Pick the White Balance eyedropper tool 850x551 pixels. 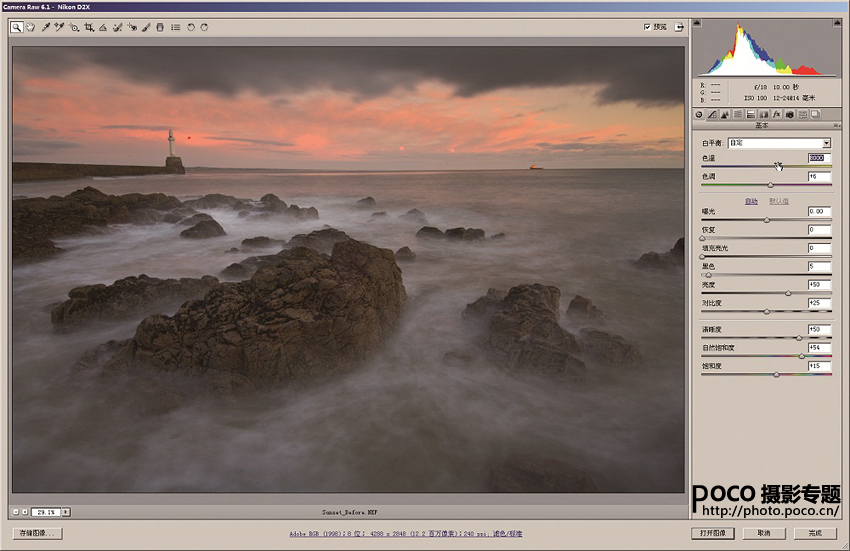[x=46, y=27]
